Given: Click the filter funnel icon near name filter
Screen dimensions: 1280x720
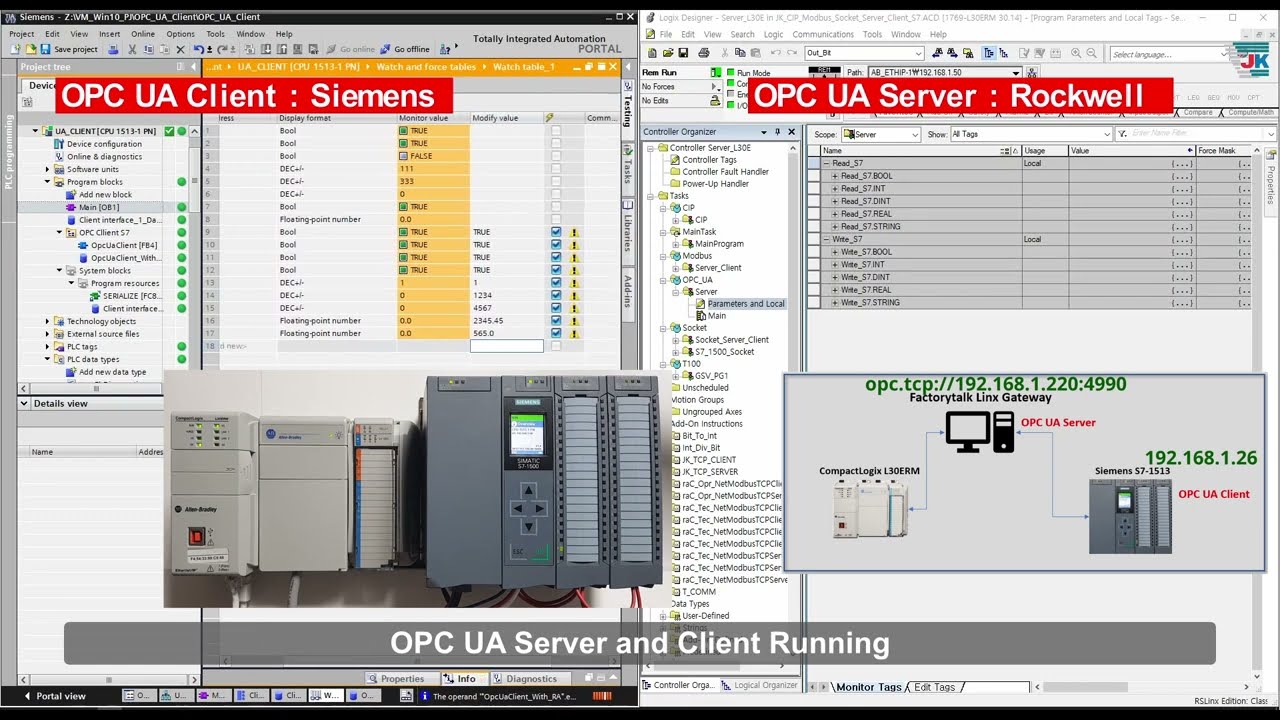Looking at the screenshot, I should [x=1122, y=134].
